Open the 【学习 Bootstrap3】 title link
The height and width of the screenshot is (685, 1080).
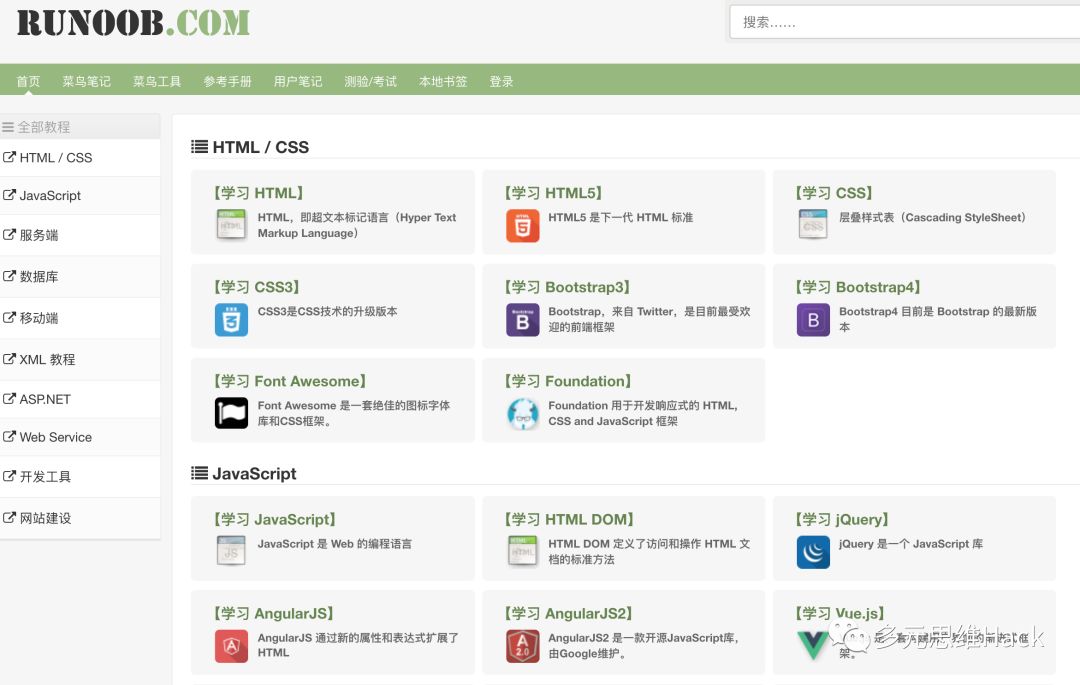pos(567,286)
